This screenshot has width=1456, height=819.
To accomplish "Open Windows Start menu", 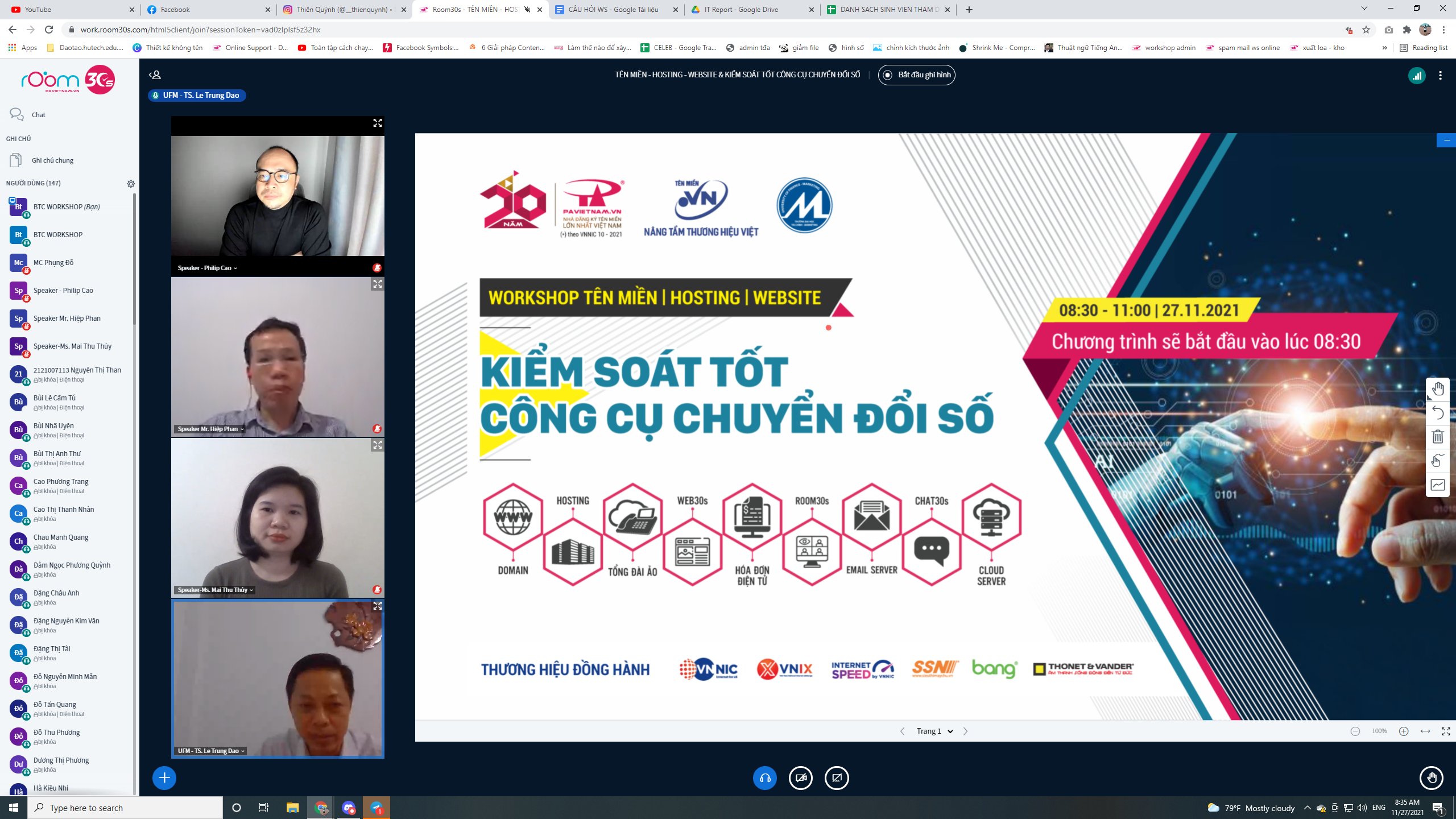I will tap(14, 808).
